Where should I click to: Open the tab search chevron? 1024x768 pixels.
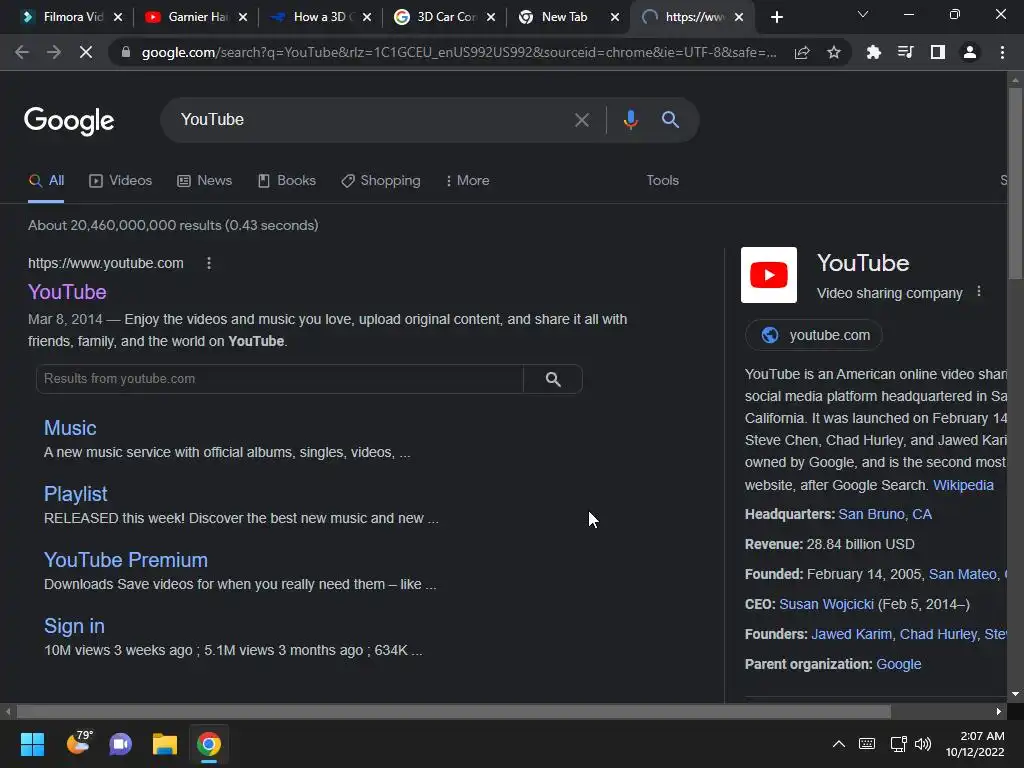click(x=863, y=14)
